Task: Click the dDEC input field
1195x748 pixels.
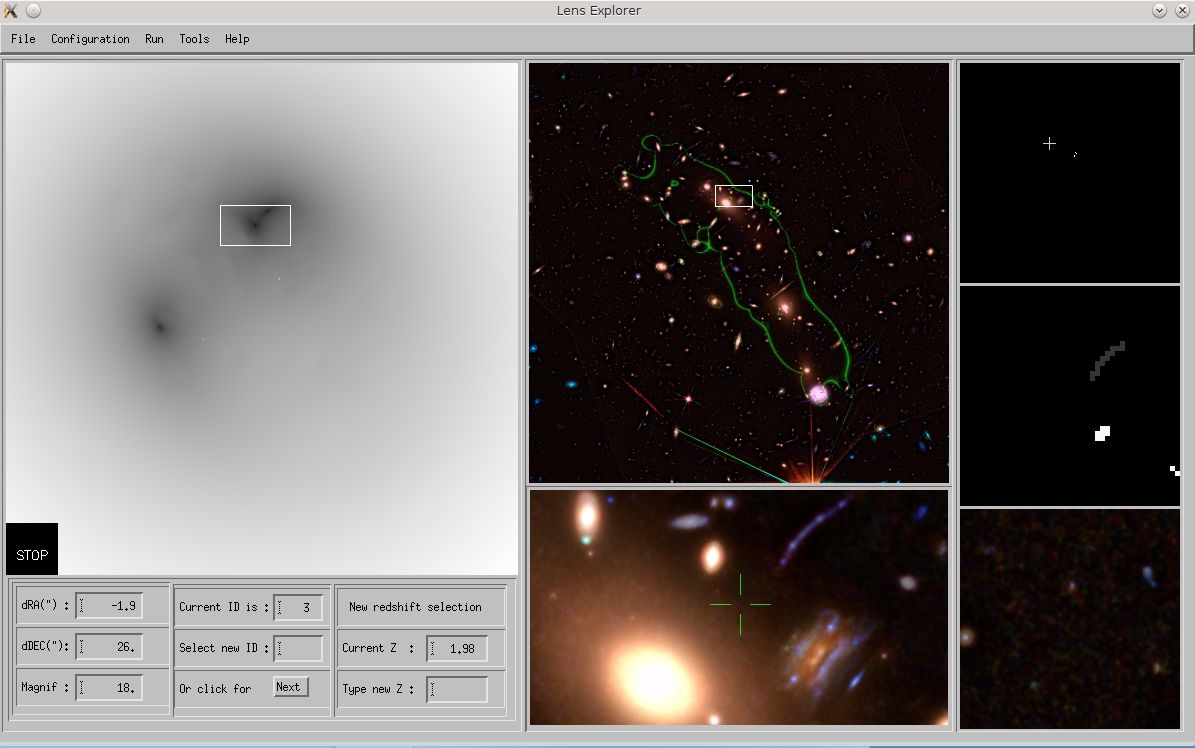Action: [110, 647]
